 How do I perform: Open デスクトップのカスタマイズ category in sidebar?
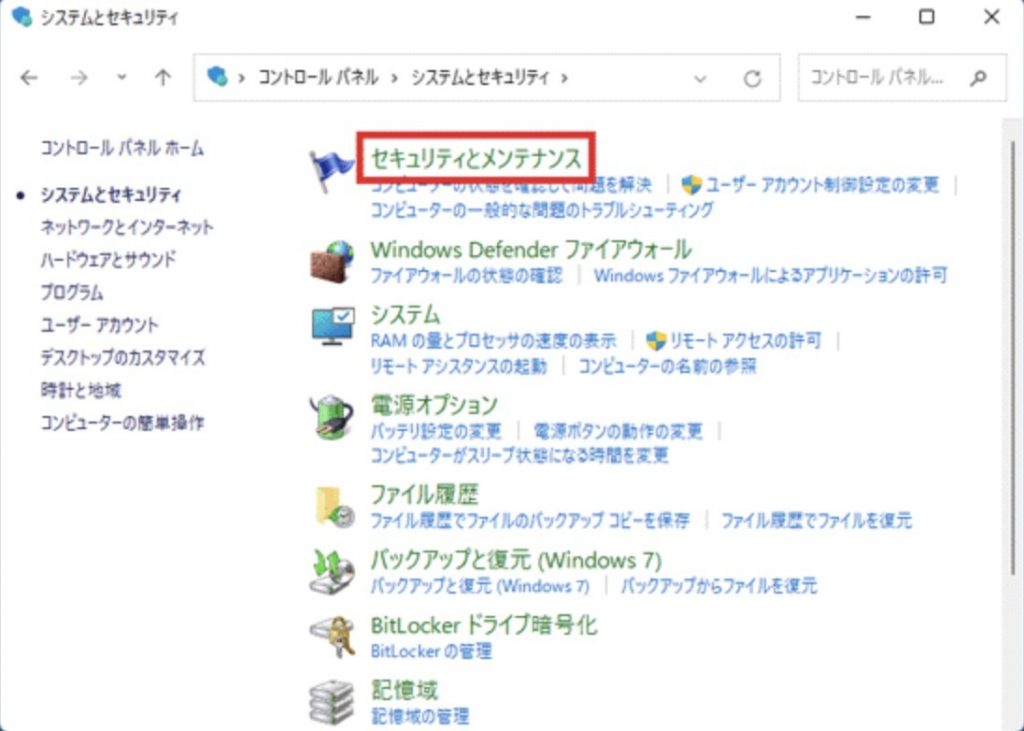[x=123, y=357]
